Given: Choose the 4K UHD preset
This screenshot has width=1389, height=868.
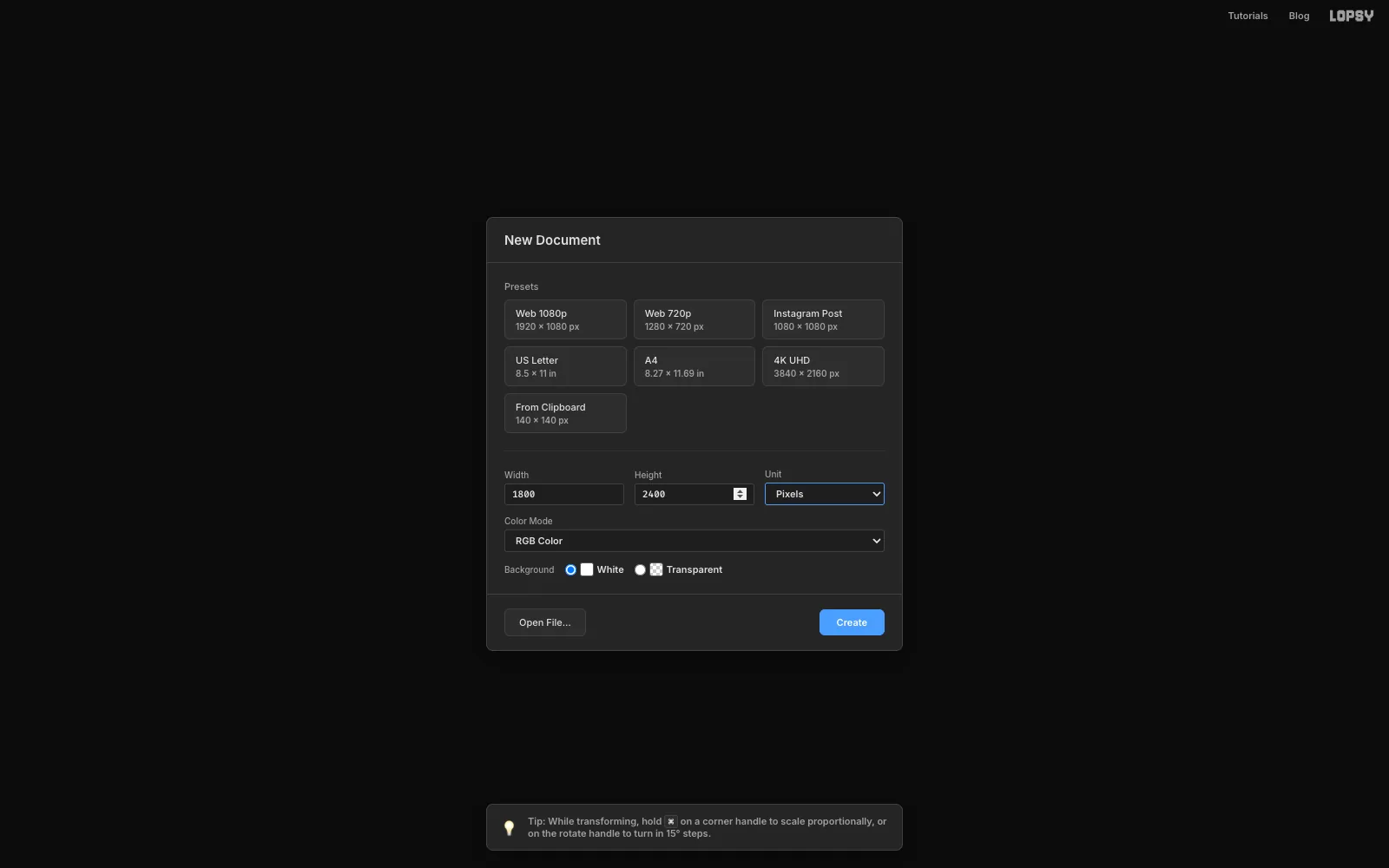Looking at the screenshot, I should [x=823, y=366].
